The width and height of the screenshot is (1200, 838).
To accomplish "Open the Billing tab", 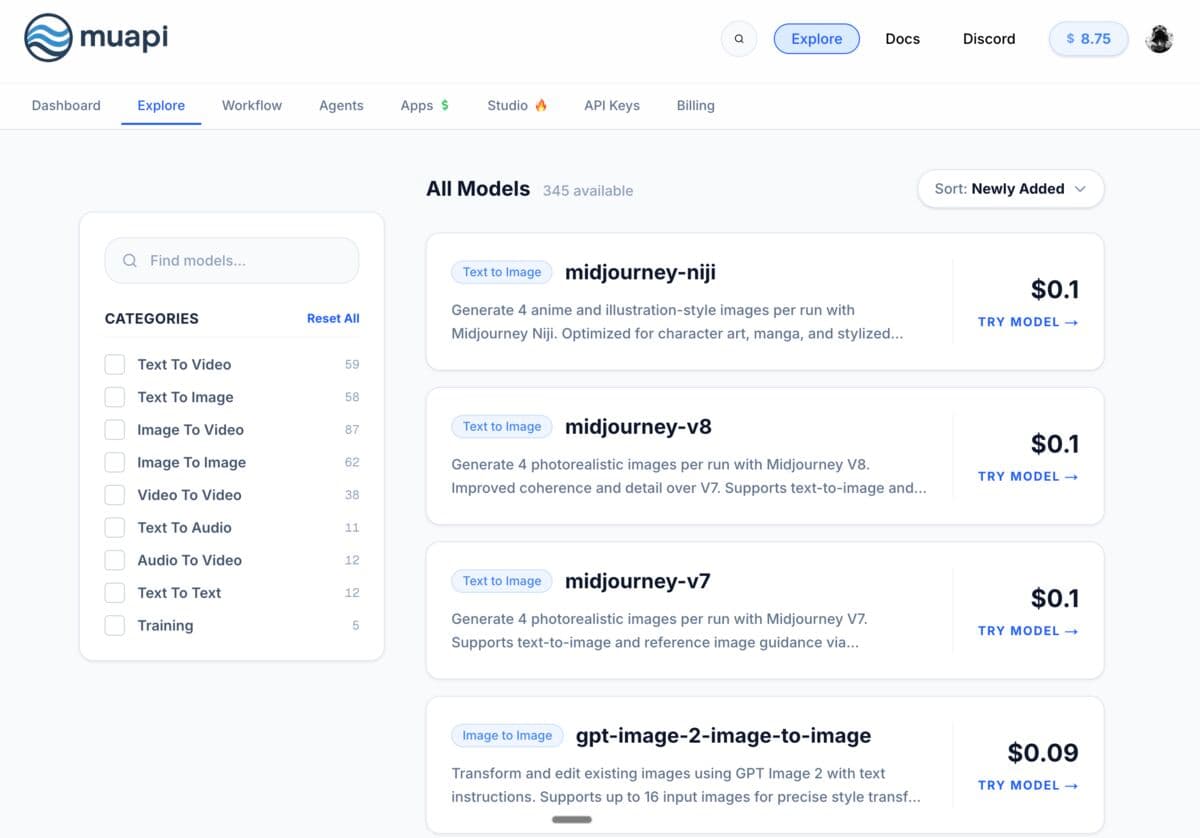I will point(695,105).
